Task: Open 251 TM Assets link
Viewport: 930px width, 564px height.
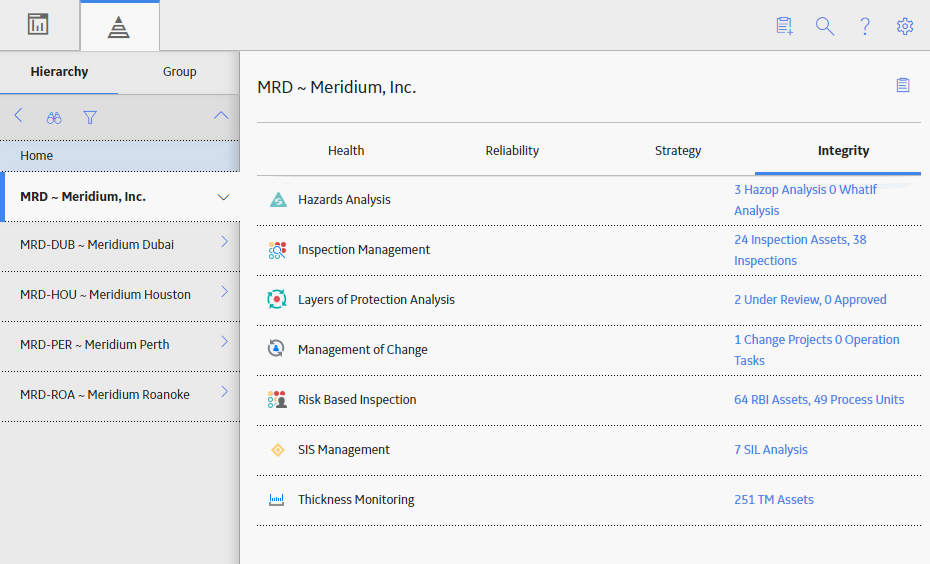Action: tap(774, 499)
